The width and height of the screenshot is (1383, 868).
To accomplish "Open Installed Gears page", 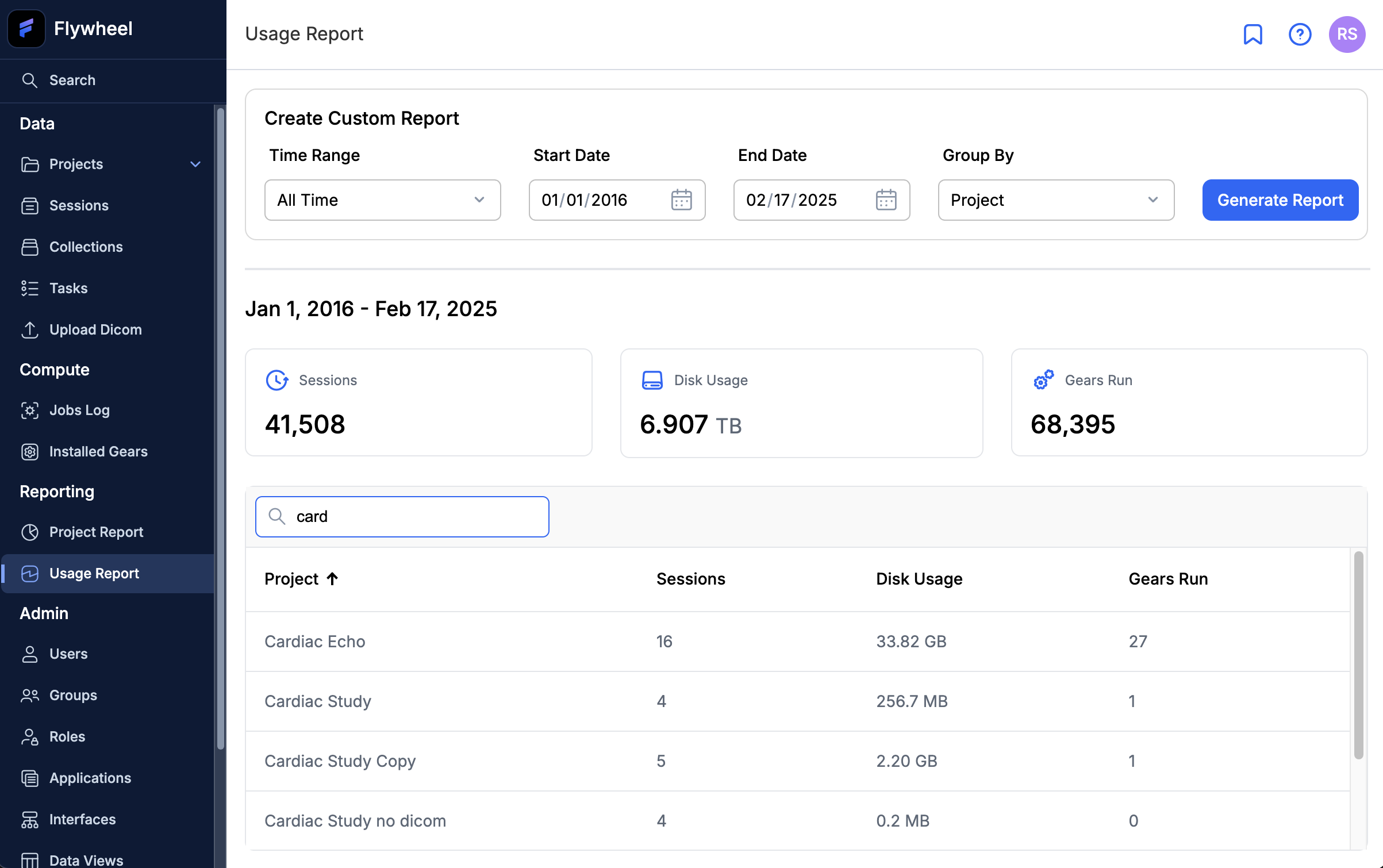I will 98,452.
